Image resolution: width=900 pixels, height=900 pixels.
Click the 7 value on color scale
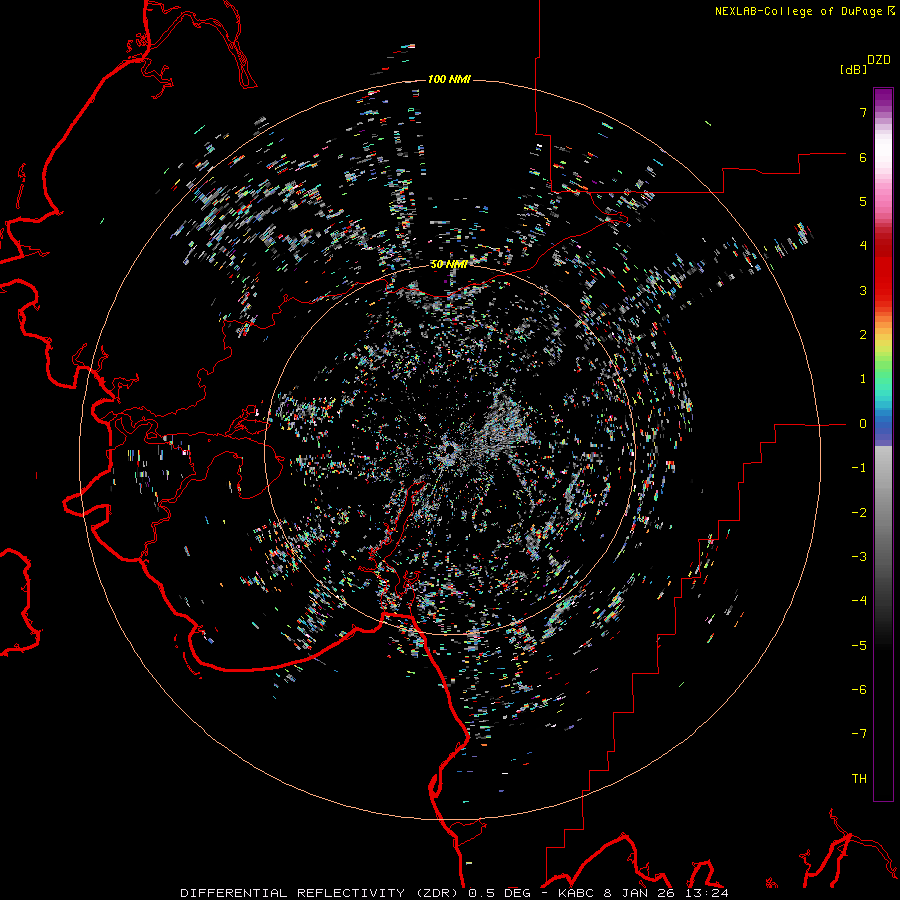[x=863, y=112]
